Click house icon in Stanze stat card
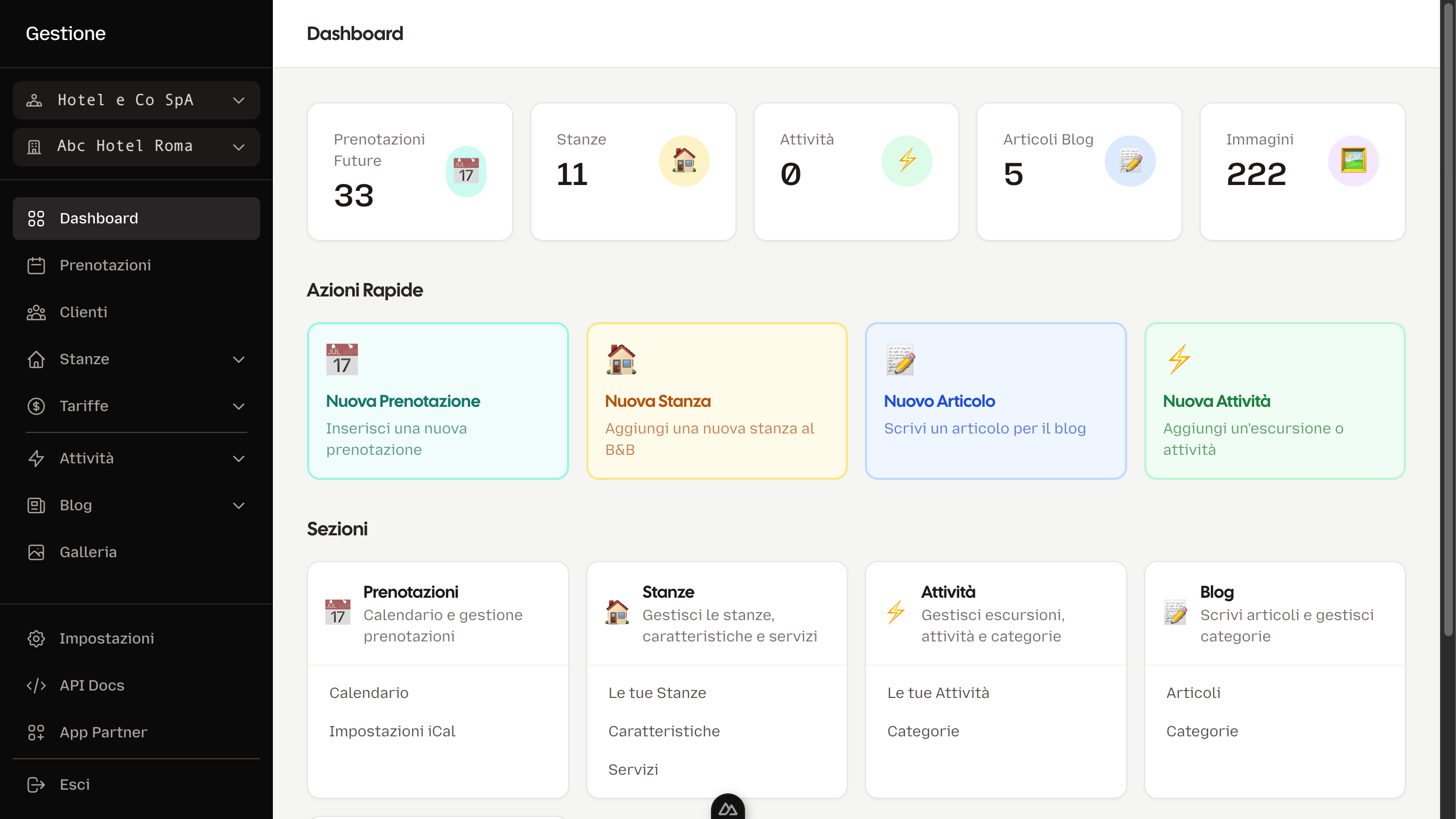 point(684,160)
